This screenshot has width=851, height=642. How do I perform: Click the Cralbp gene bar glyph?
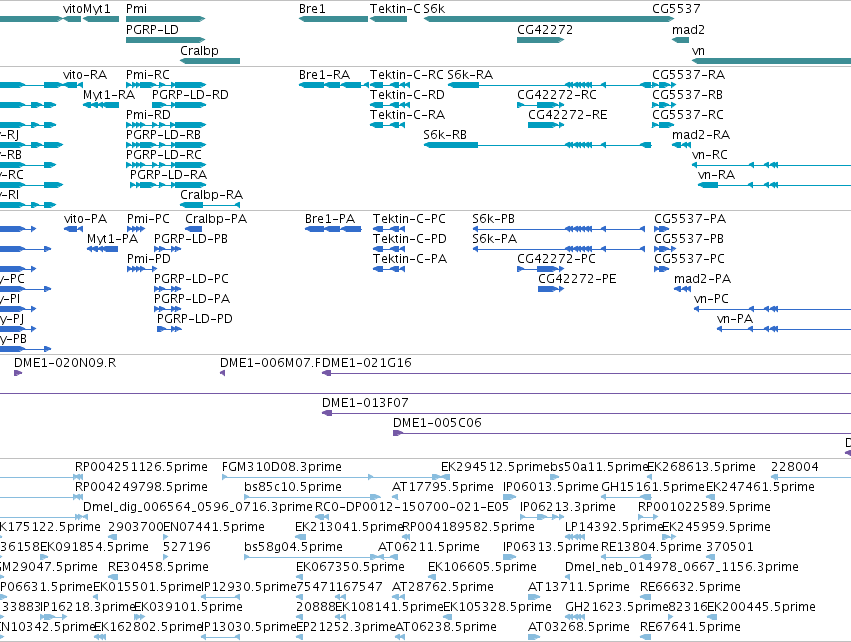coord(210,61)
